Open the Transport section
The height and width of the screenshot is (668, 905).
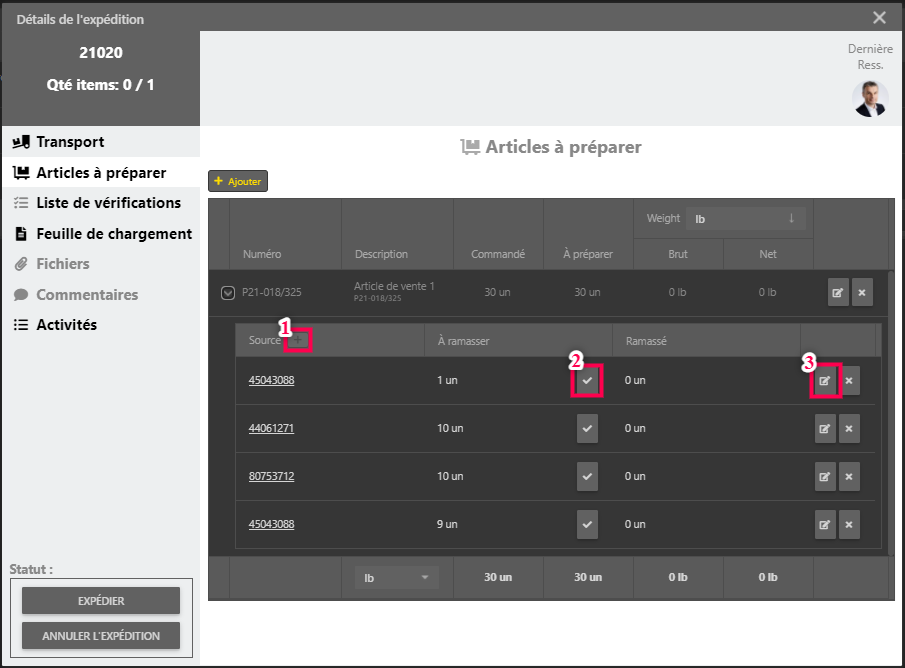tap(101, 141)
